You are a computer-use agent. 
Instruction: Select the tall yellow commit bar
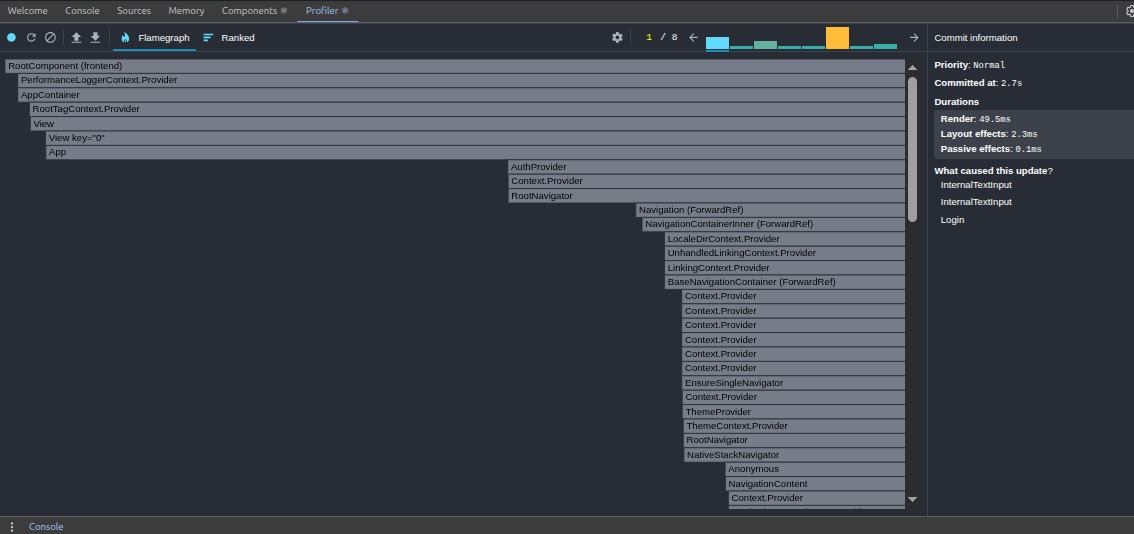pos(837,38)
